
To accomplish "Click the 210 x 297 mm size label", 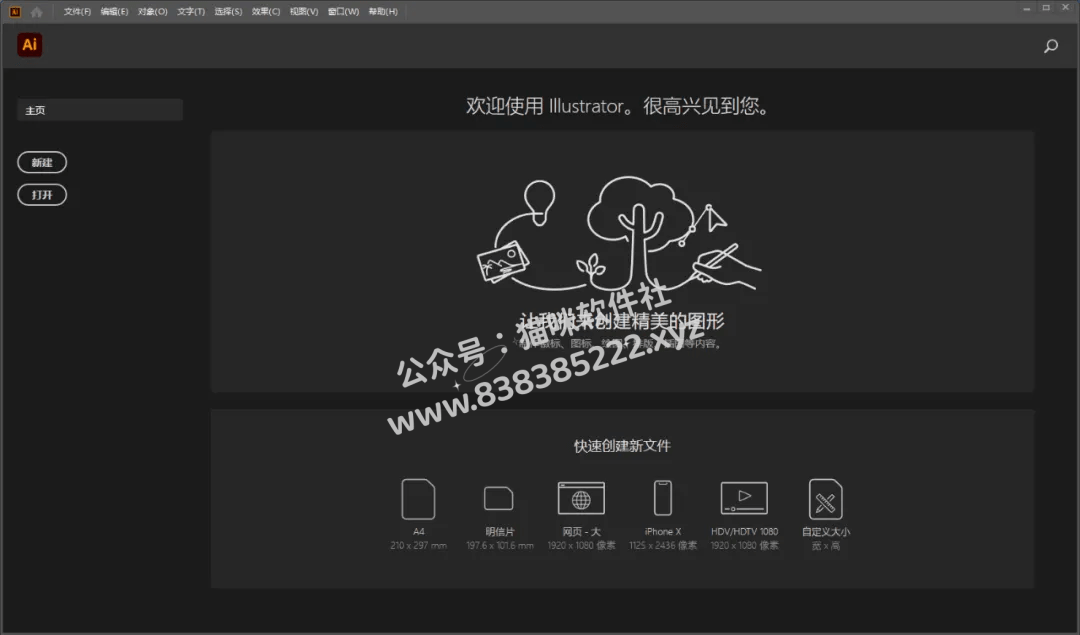I will click(x=418, y=545).
